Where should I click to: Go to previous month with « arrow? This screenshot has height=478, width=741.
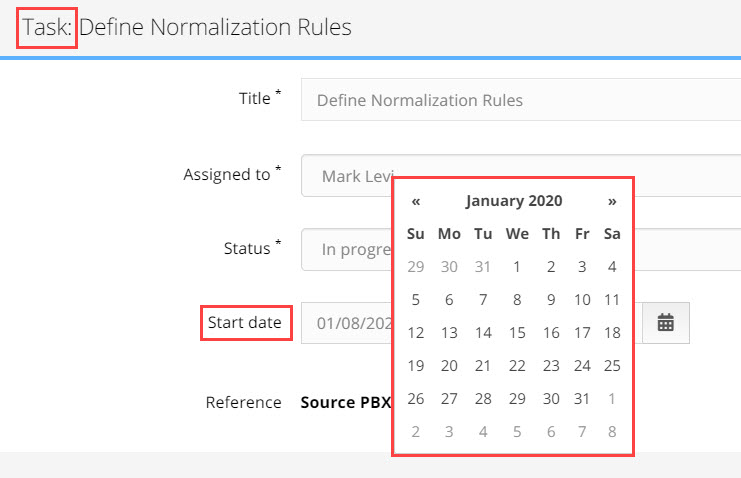tap(416, 201)
